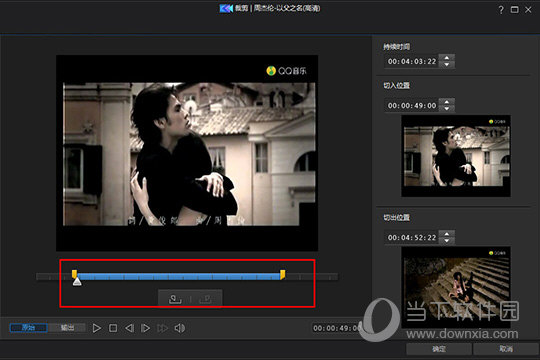Click the mark-in timecode field 00:00:49:00
The width and height of the screenshot is (540, 360).
pyautogui.click(x=412, y=105)
